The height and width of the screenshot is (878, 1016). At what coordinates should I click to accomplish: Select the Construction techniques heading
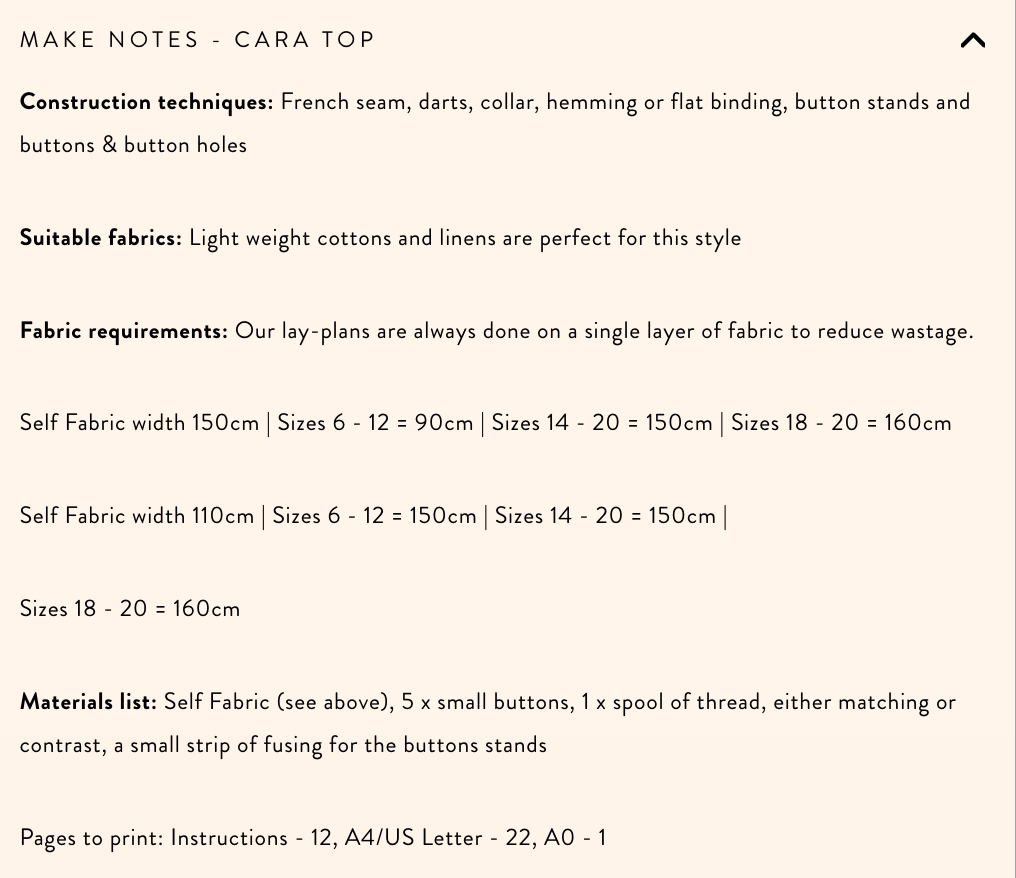tap(146, 101)
